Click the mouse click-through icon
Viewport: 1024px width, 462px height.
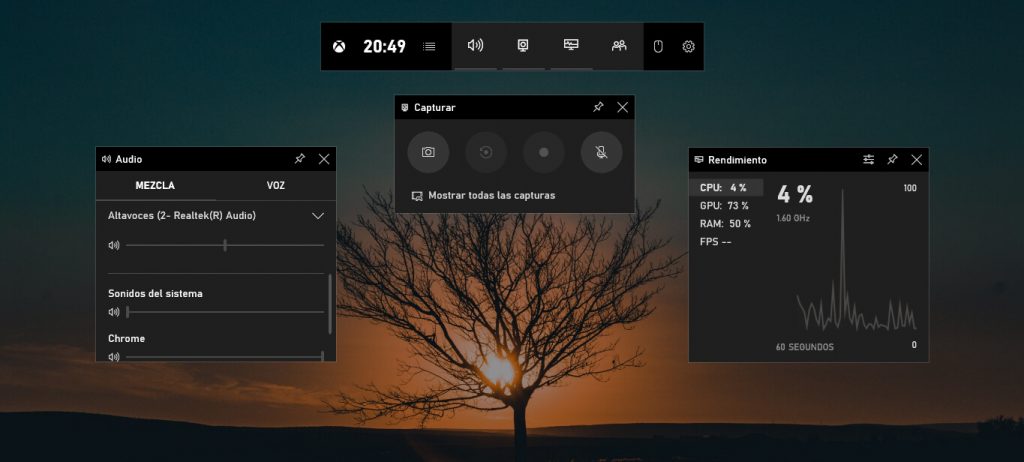point(658,46)
